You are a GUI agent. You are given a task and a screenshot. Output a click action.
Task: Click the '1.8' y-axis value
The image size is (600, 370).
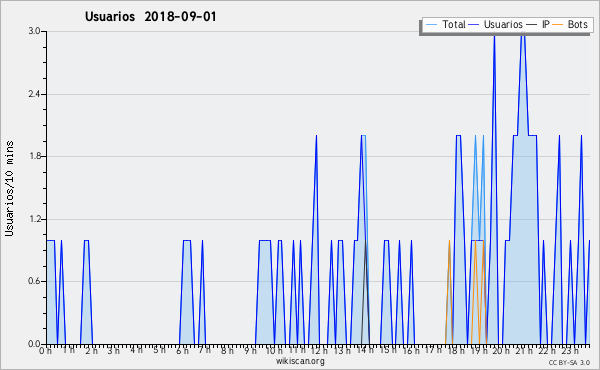tap(34, 156)
